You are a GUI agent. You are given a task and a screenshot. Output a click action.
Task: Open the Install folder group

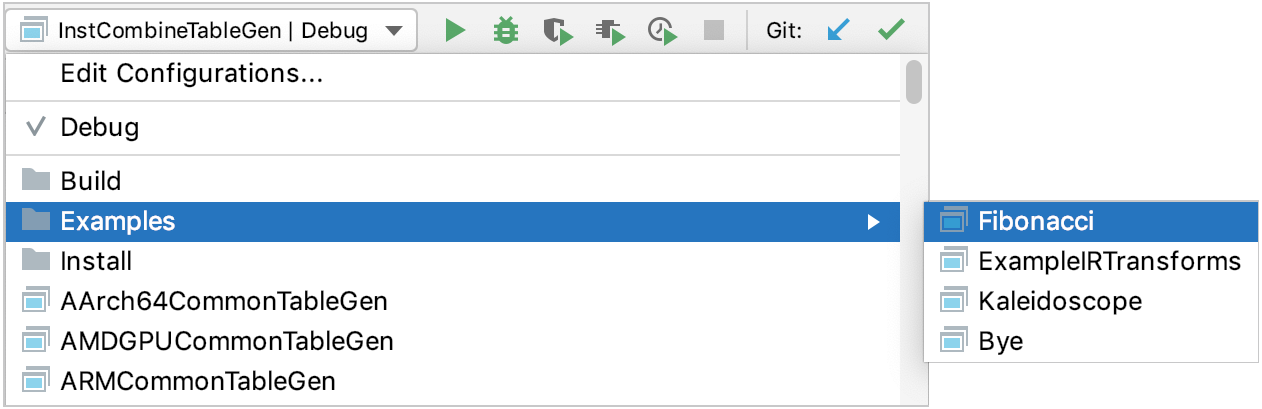point(452,261)
